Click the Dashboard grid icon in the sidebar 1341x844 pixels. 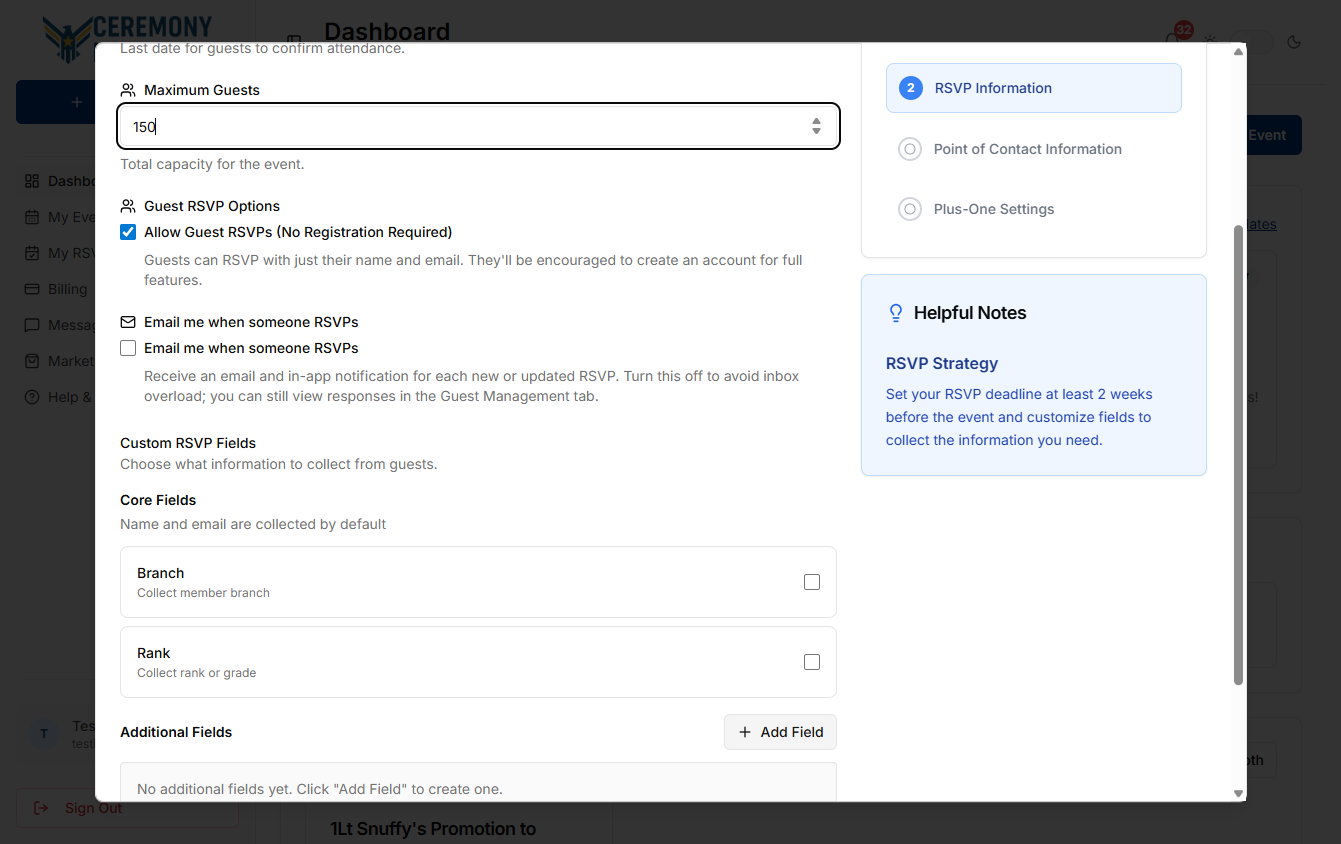point(31,181)
